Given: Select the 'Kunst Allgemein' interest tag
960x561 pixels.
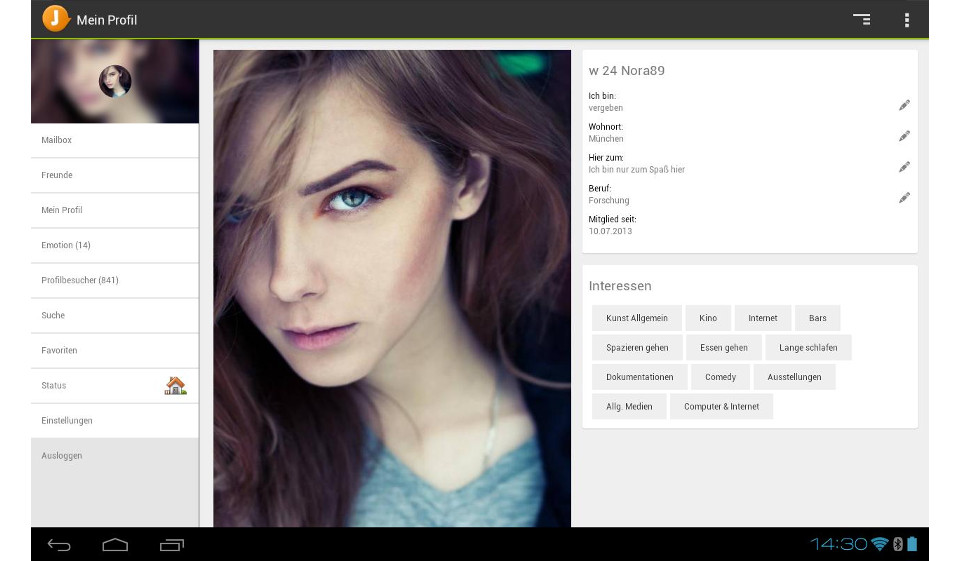Looking at the screenshot, I should pyautogui.click(x=637, y=318).
